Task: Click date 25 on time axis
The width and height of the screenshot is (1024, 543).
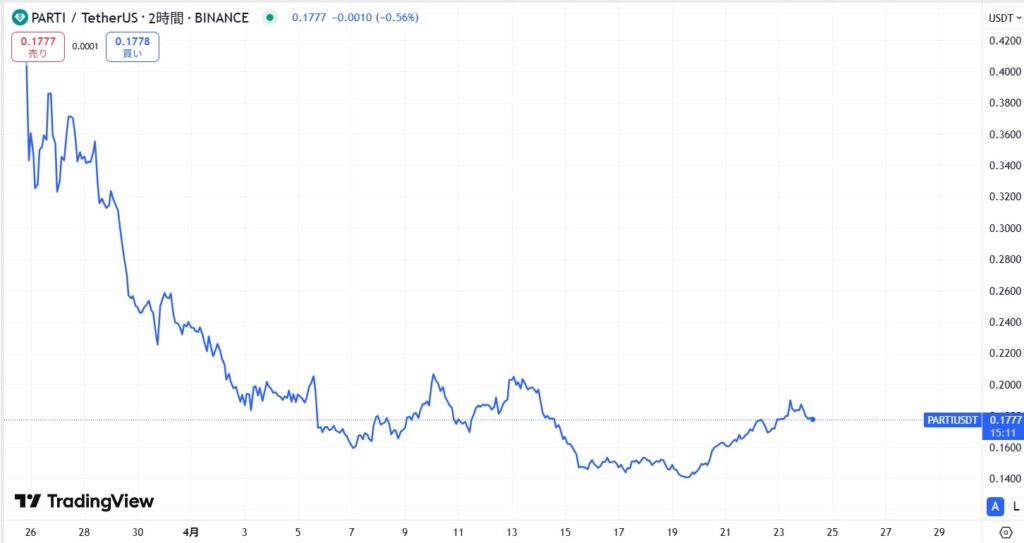Action: [832, 532]
